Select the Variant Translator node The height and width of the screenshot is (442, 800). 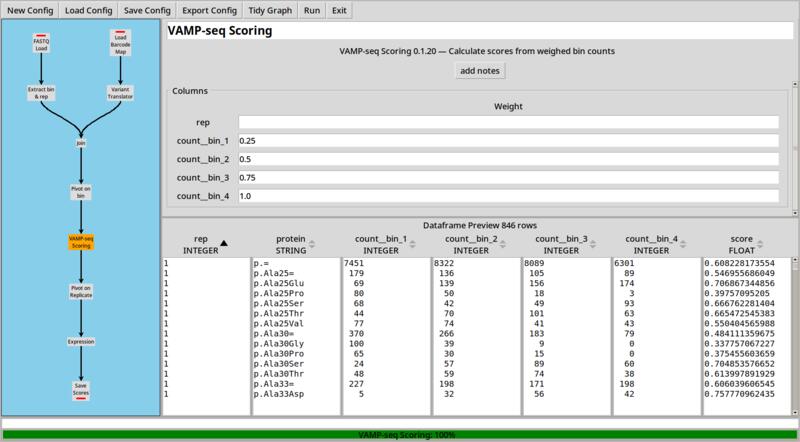(120, 92)
